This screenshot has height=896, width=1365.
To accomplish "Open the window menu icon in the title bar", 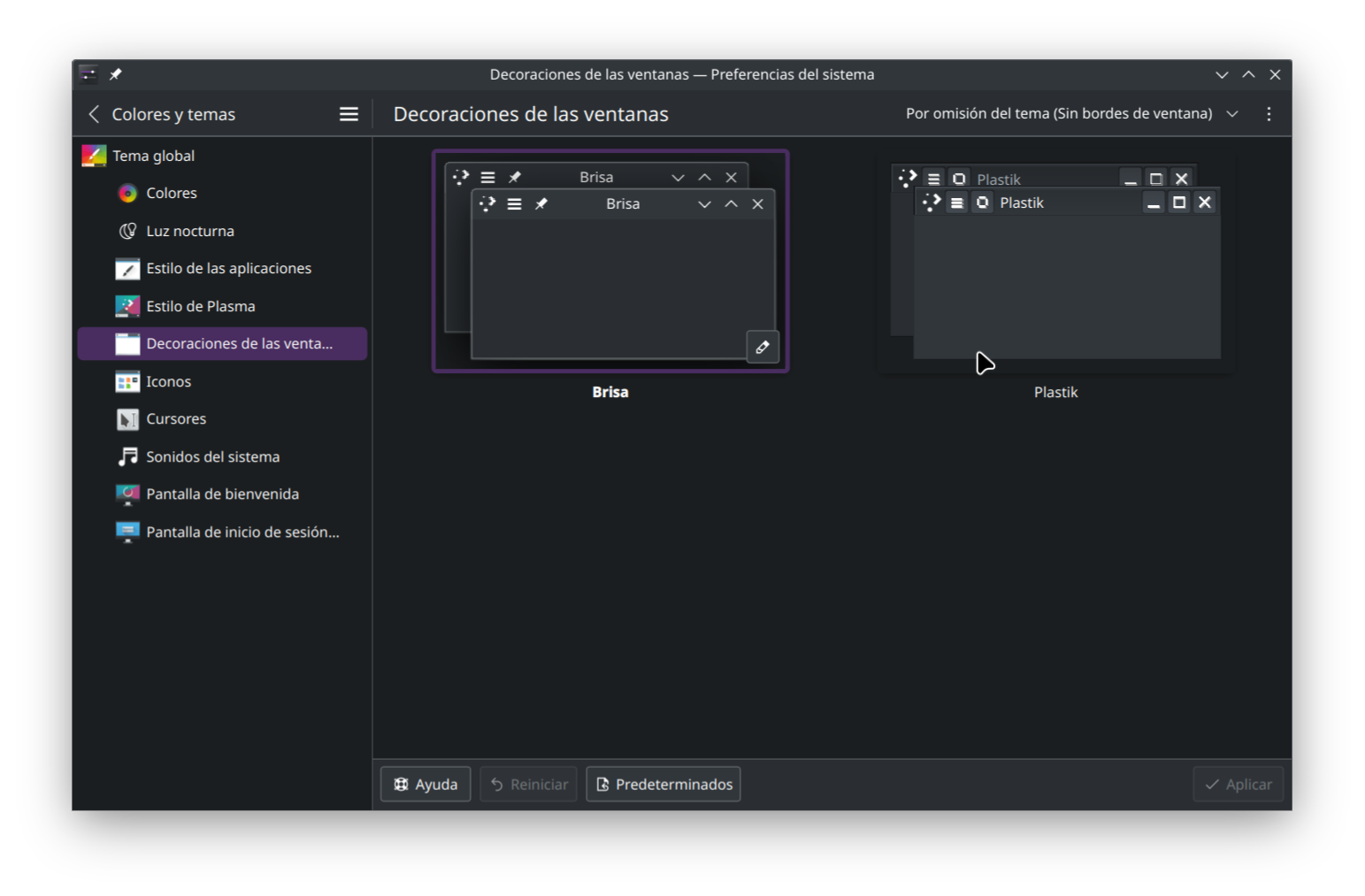I will [88, 74].
